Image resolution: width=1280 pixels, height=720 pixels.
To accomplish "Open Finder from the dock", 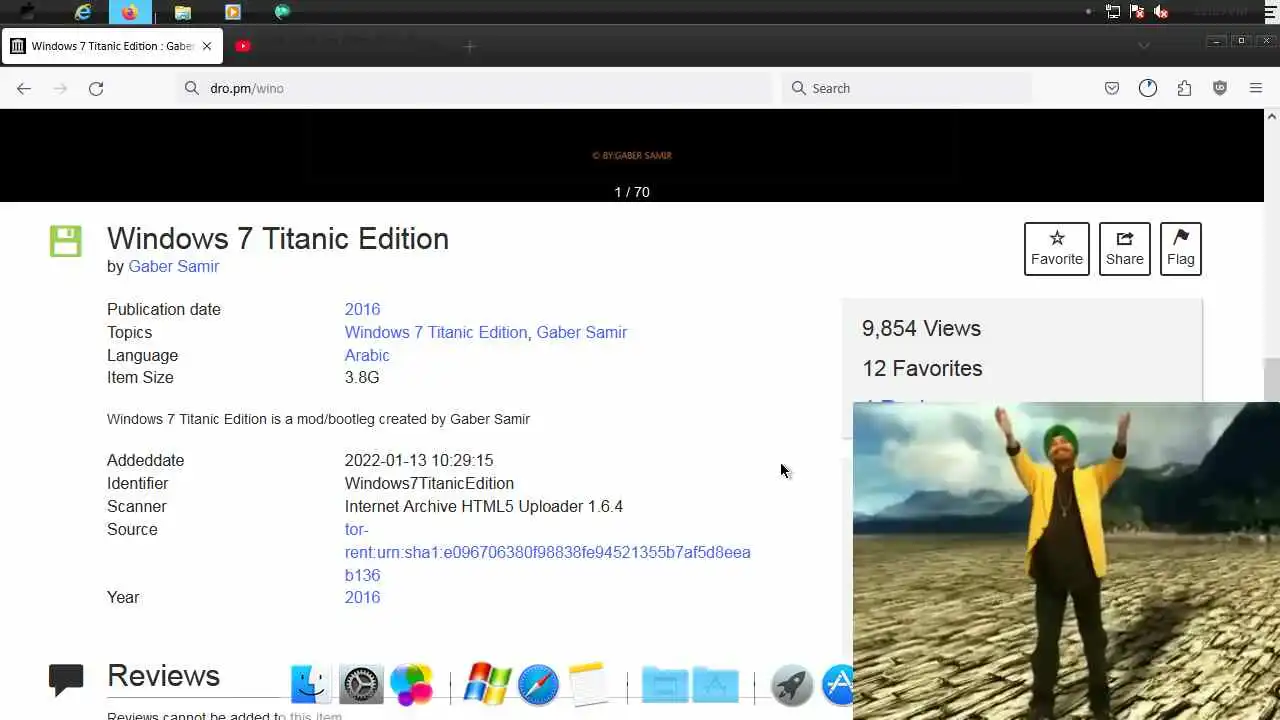I will point(311,685).
